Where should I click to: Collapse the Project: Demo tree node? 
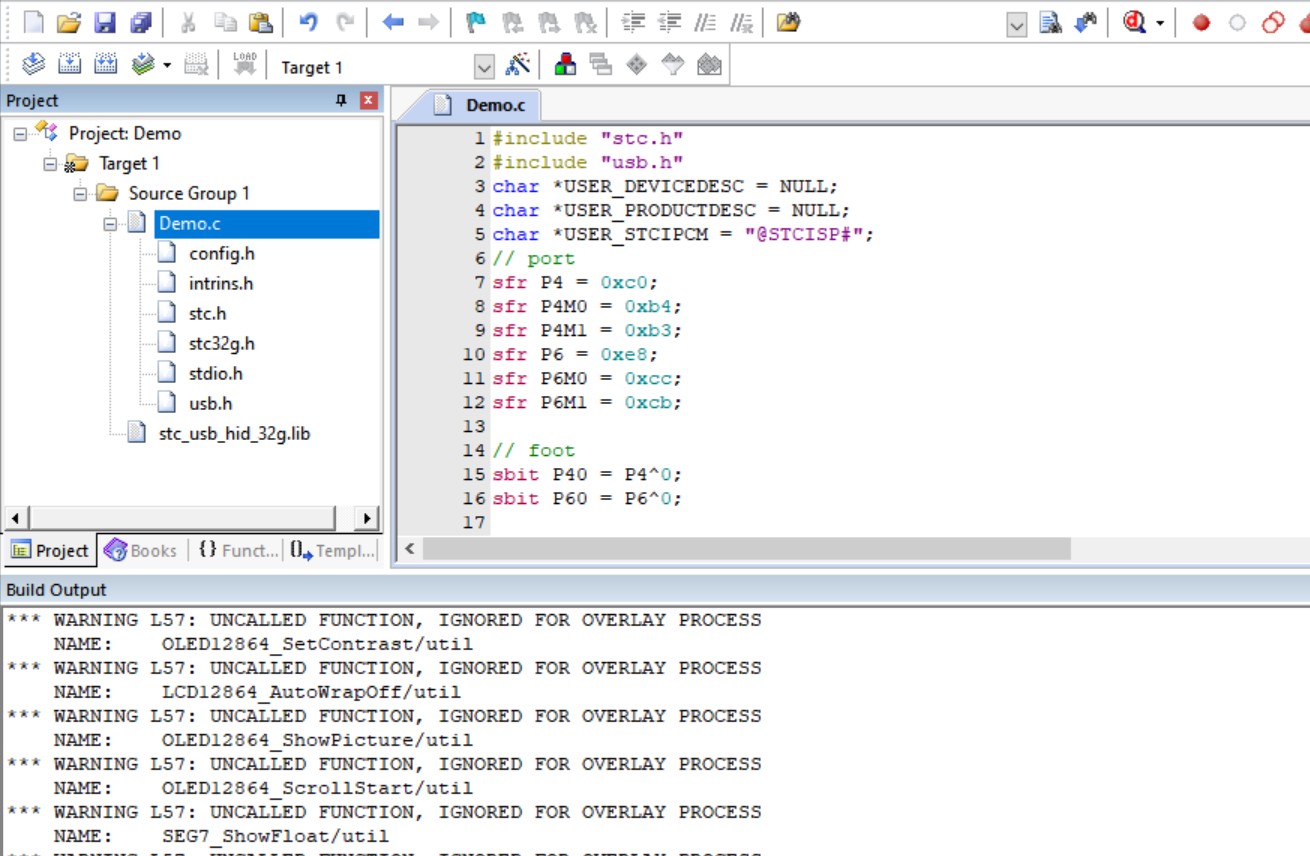[20, 133]
